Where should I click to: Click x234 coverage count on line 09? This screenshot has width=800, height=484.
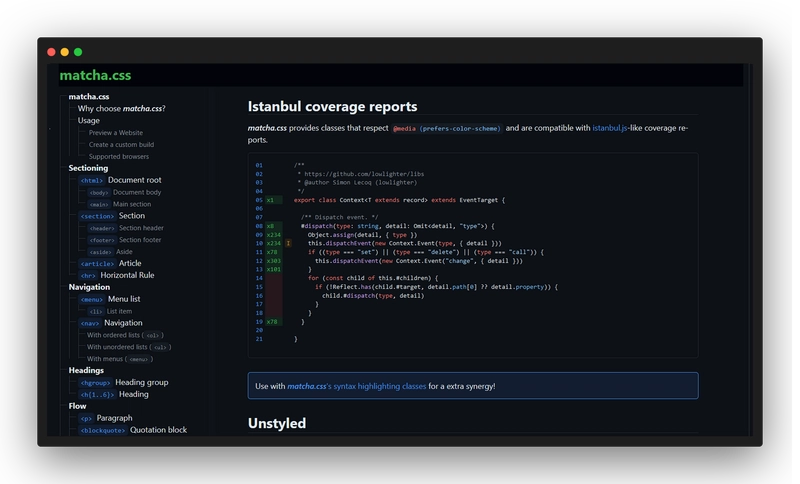click(273, 235)
